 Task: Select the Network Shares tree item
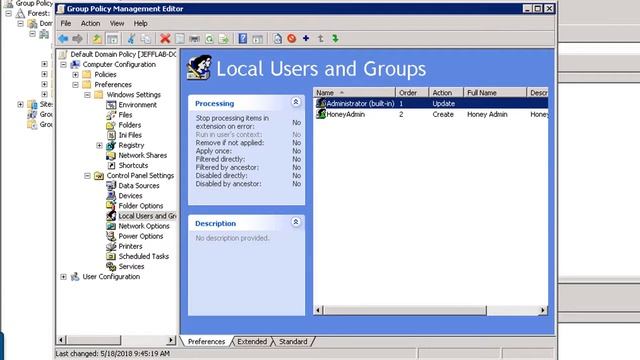click(x=142, y=156)
